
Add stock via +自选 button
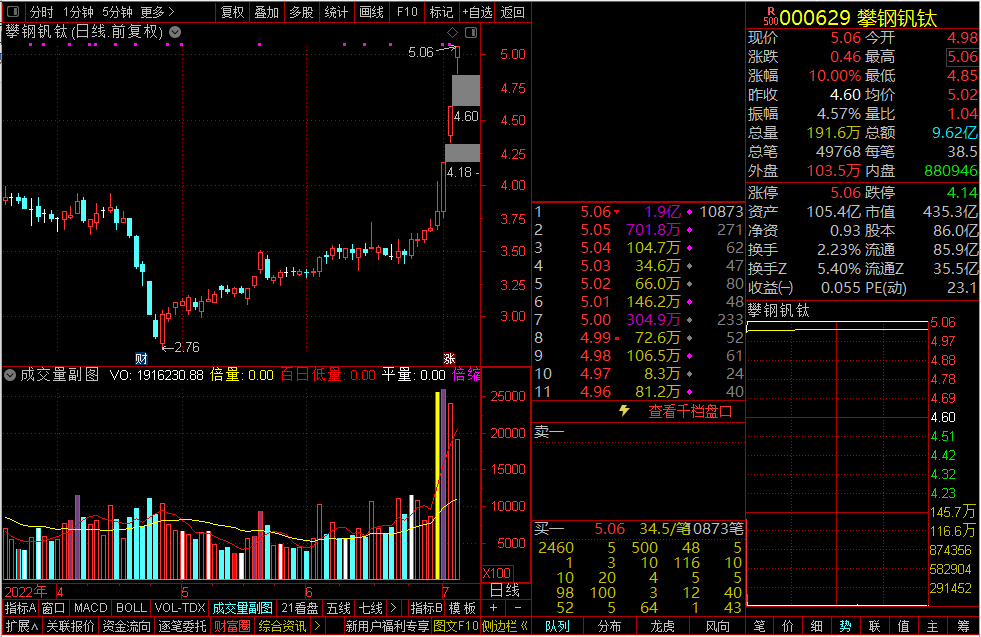477,12
